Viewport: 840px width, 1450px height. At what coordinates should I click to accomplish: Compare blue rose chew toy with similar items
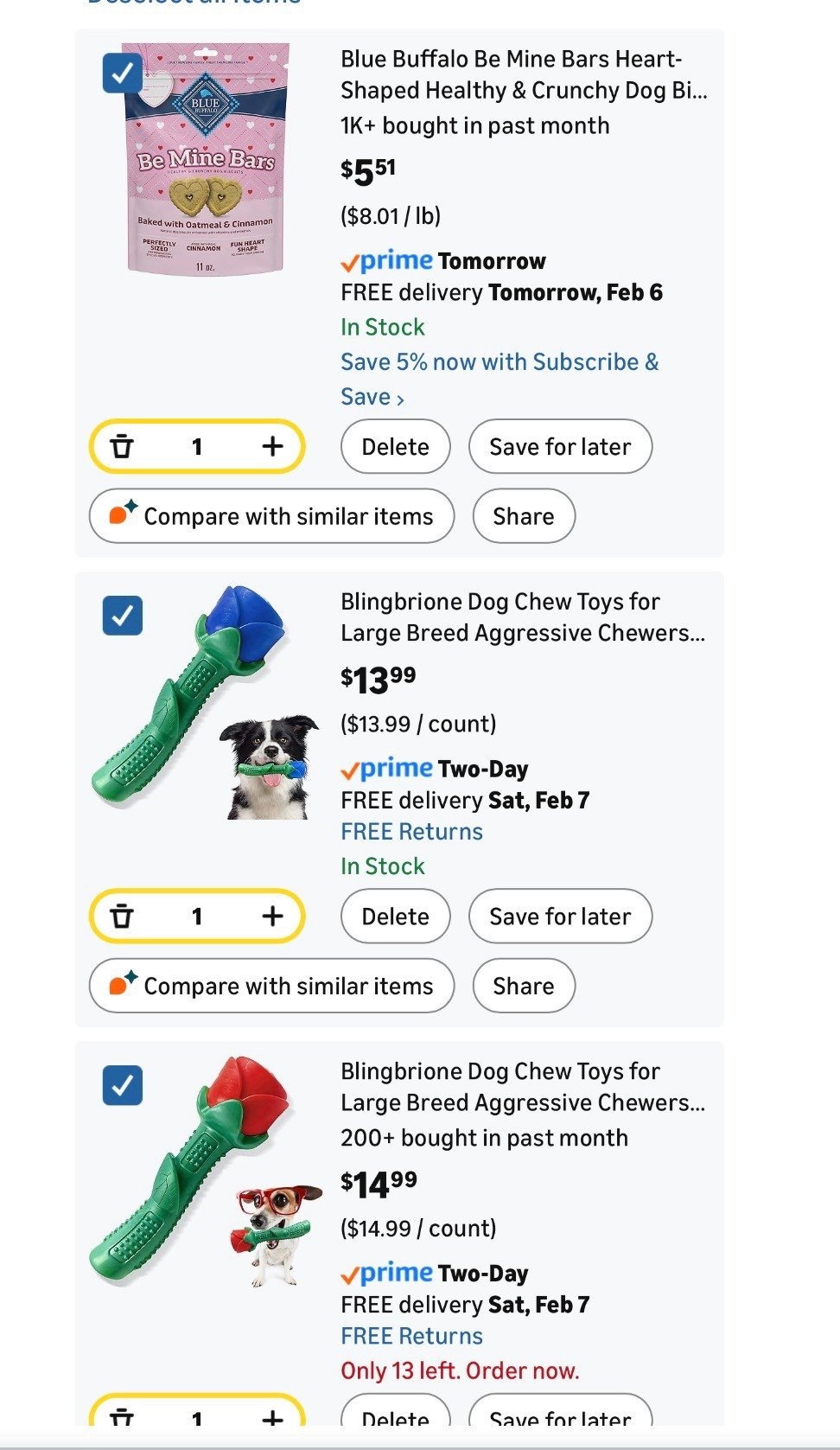(271, 986)
